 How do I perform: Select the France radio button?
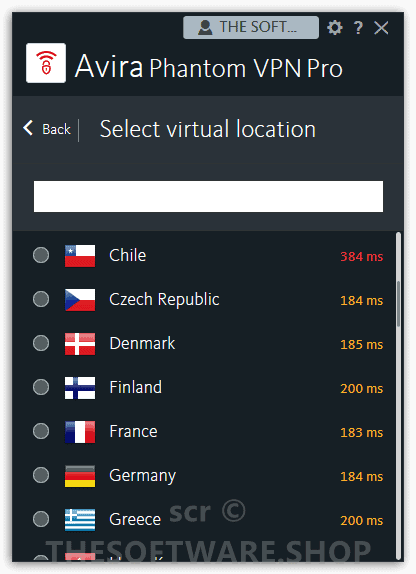[41, 431]
